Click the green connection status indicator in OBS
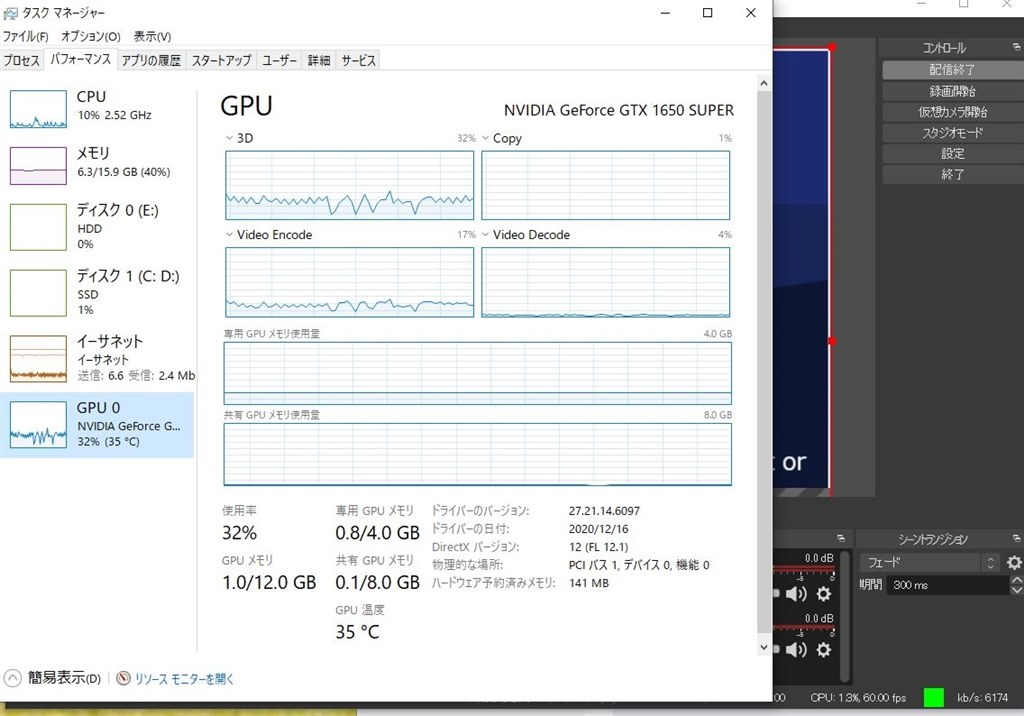The width and height of the screenshot is (1024, 716). [x=934, y=698]
